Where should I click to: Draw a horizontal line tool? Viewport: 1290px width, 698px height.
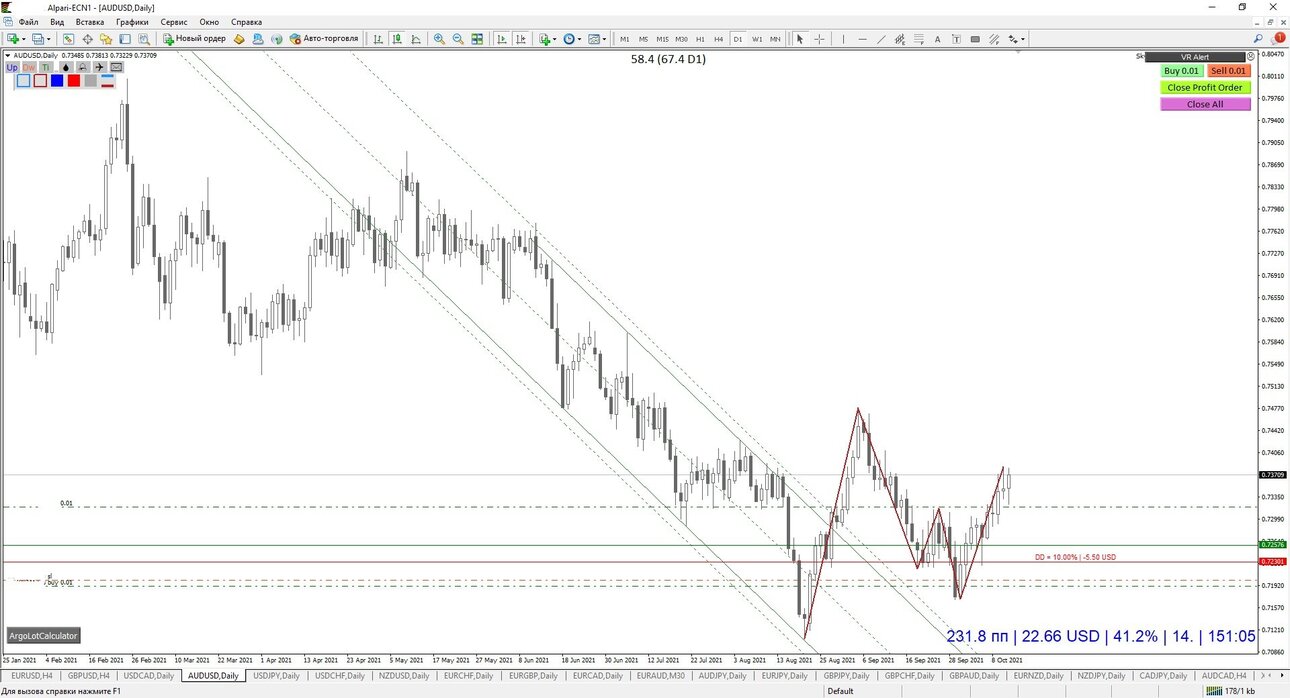pos(862,39)
